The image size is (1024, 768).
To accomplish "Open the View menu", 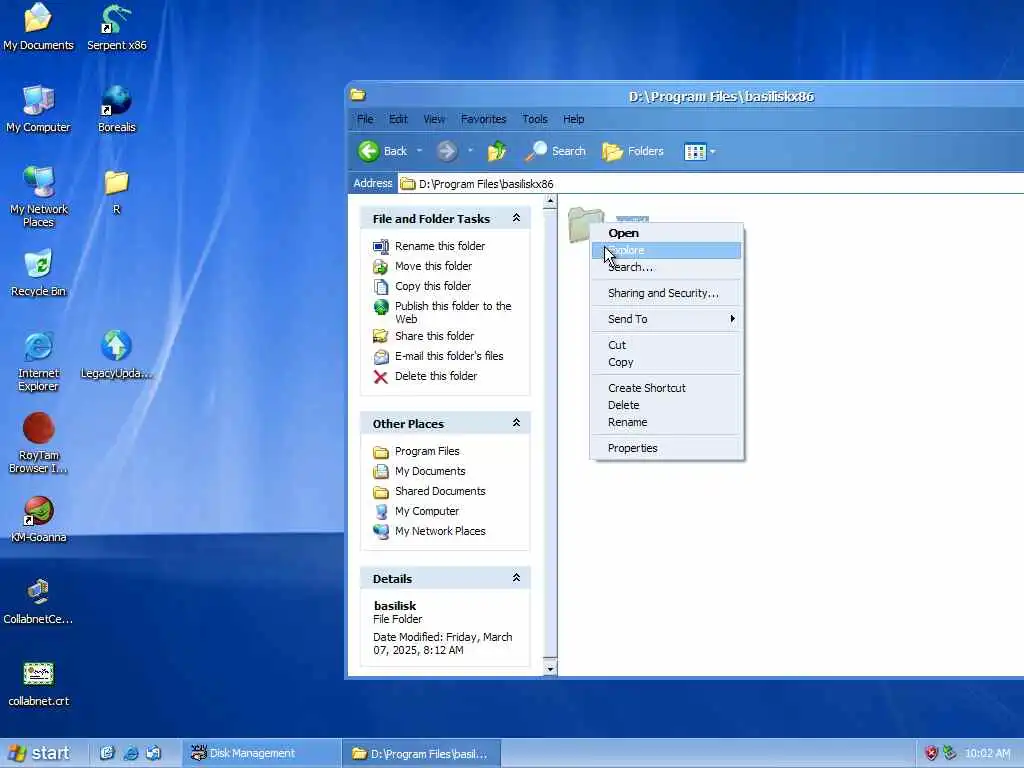I will pyautogui.click(x=434, y=119).
